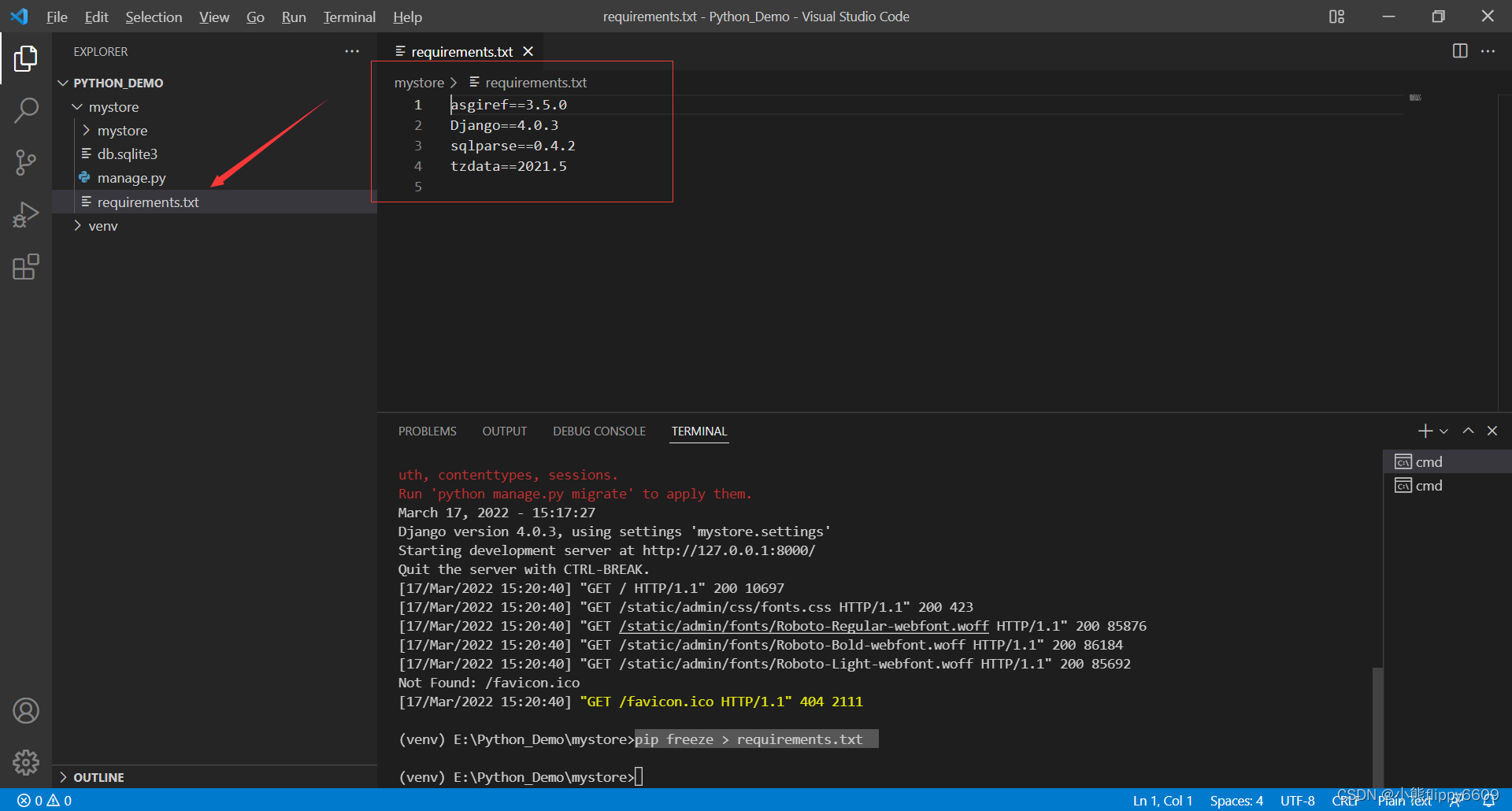Customize layout icon in title bar

[1336, 17]
